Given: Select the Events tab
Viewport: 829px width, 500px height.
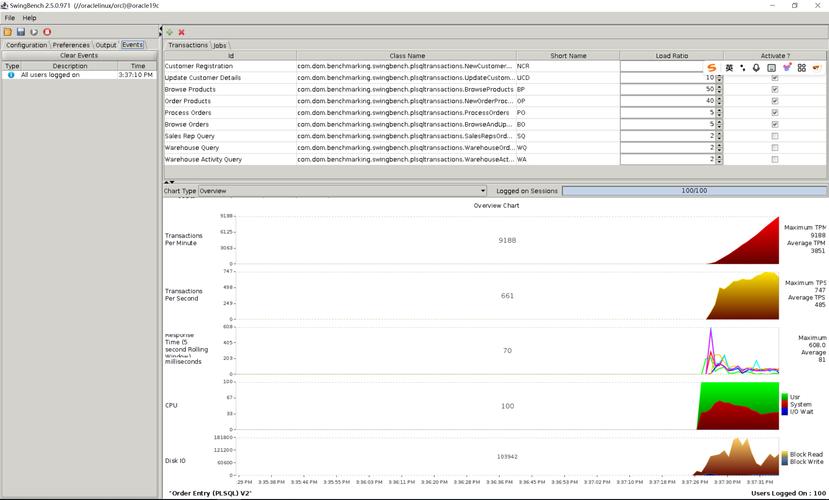Looking at the screenshot, I should [x=132, y=45].
